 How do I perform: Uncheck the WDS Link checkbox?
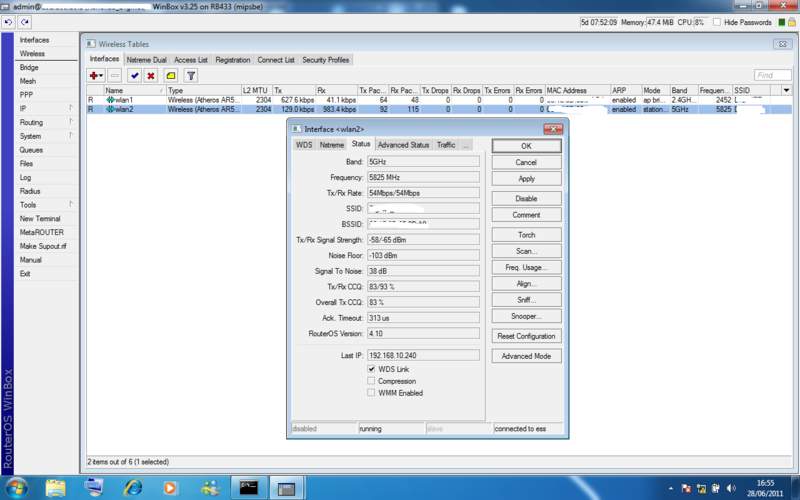(371, 369)
